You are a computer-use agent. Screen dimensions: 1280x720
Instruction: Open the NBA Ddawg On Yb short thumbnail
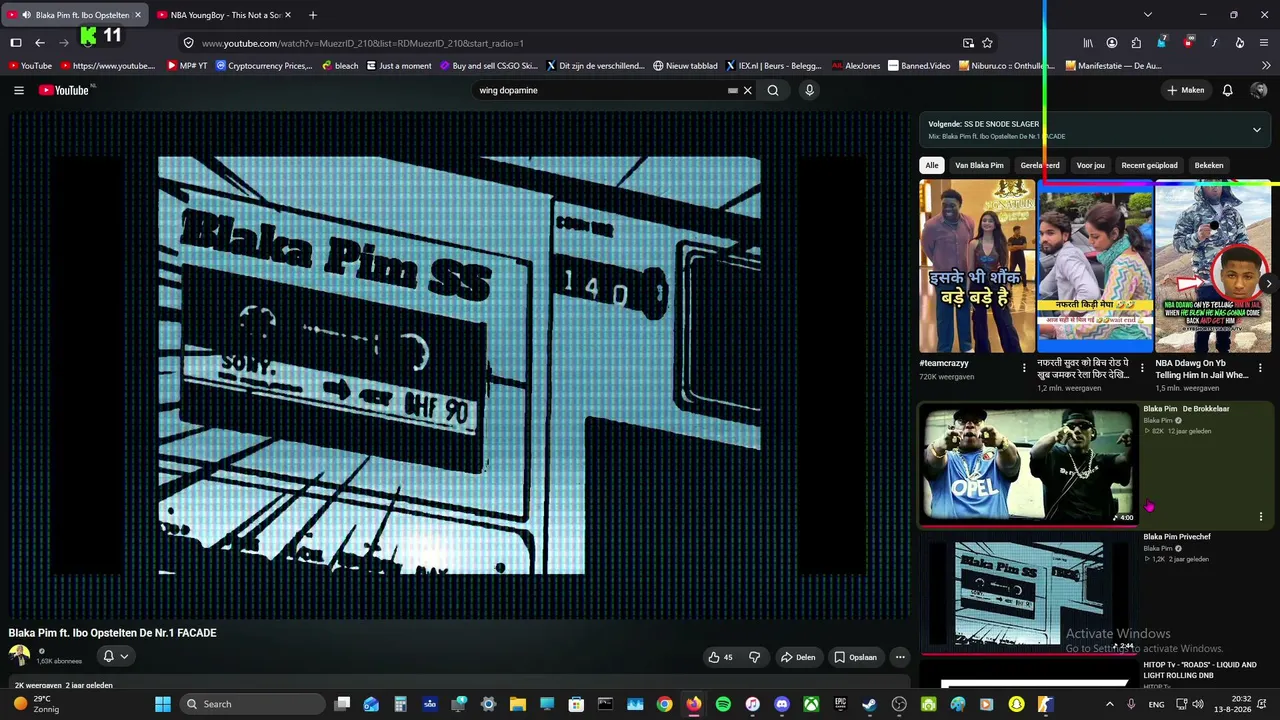tap(1213, 266)
